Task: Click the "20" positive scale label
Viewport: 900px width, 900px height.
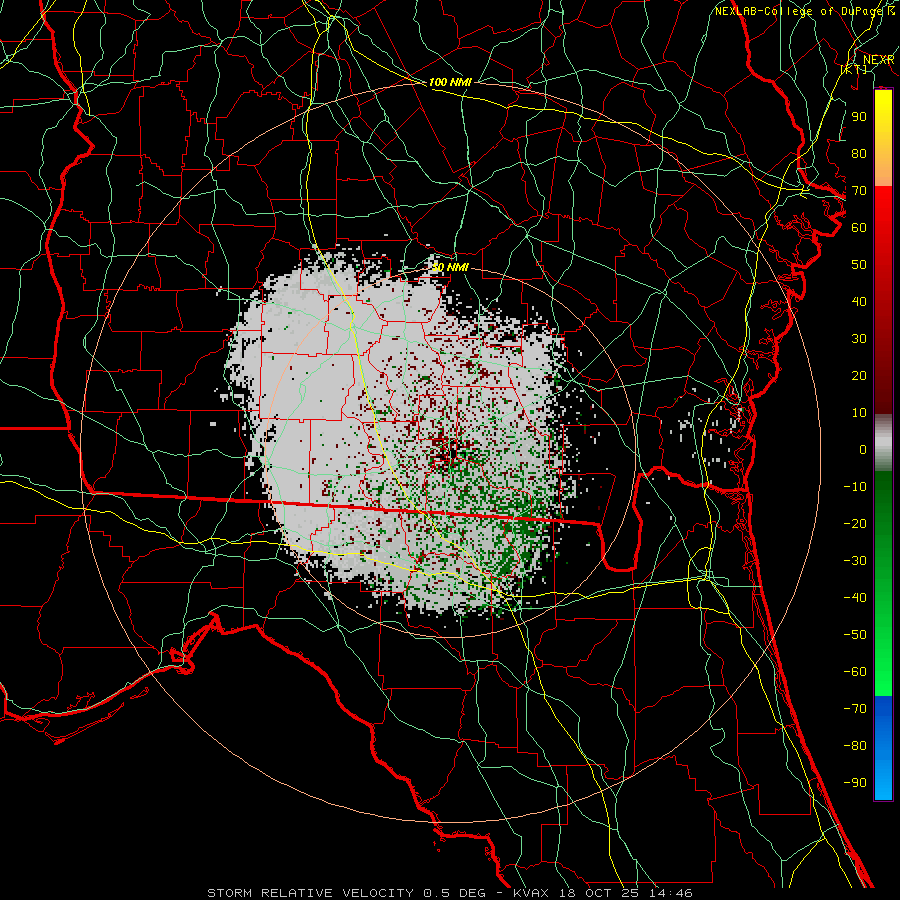Action: 859,375
